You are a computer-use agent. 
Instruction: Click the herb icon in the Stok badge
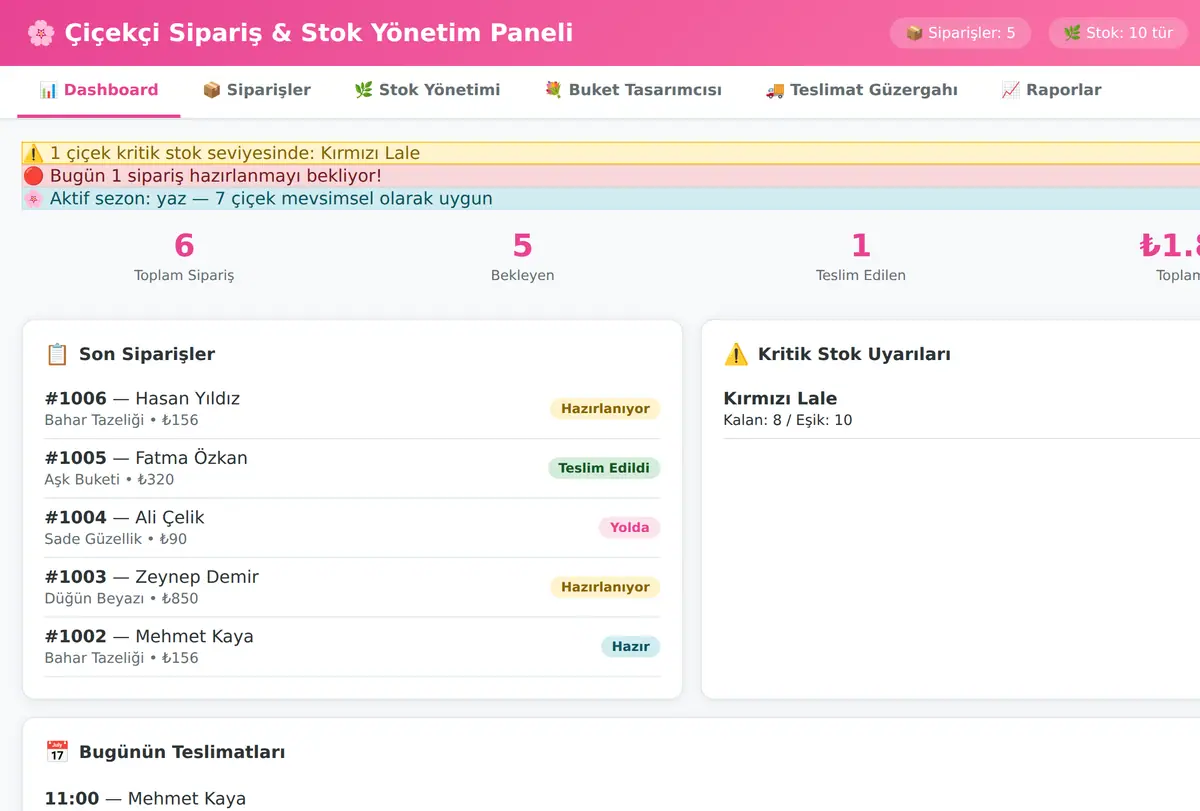coord(1072,33)
